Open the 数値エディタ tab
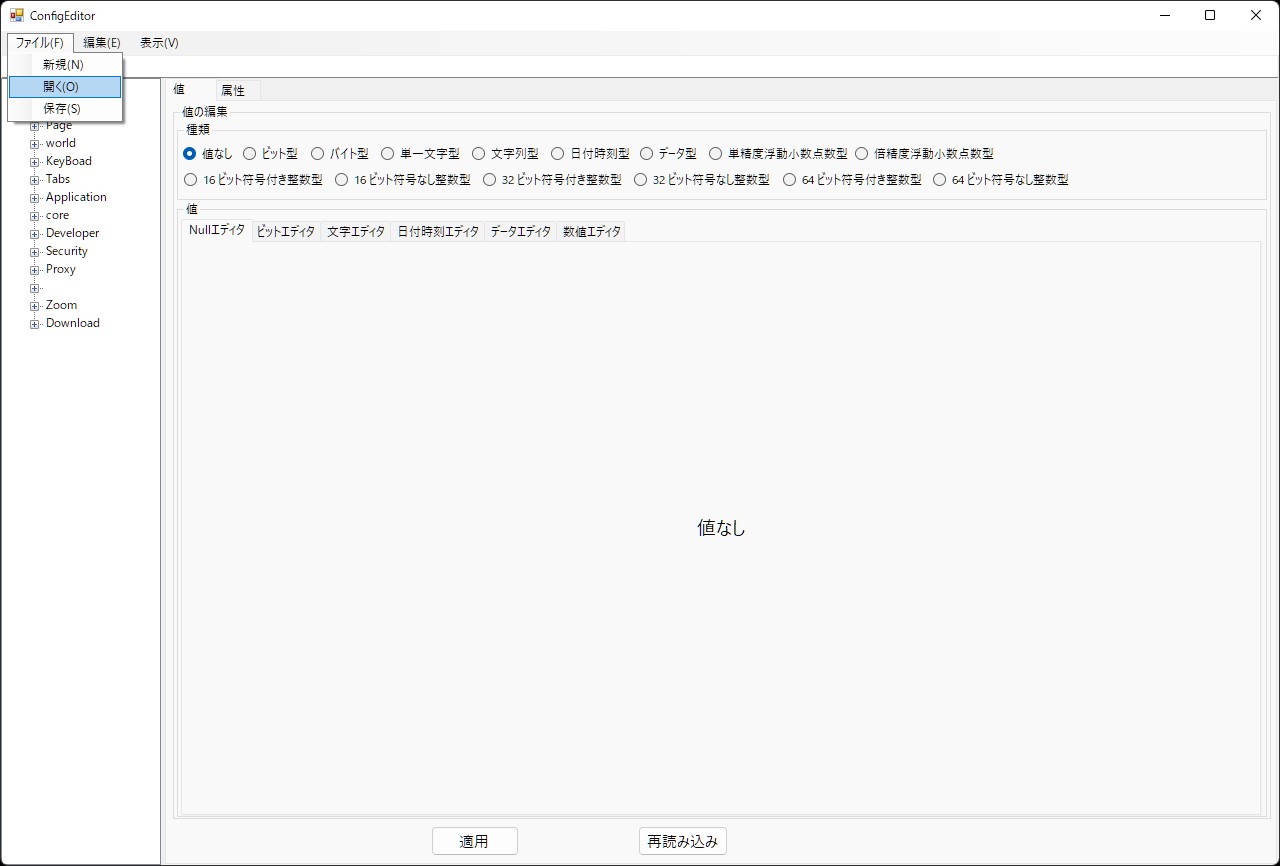Screen dimensions: 1280x866 coord(592,232)
